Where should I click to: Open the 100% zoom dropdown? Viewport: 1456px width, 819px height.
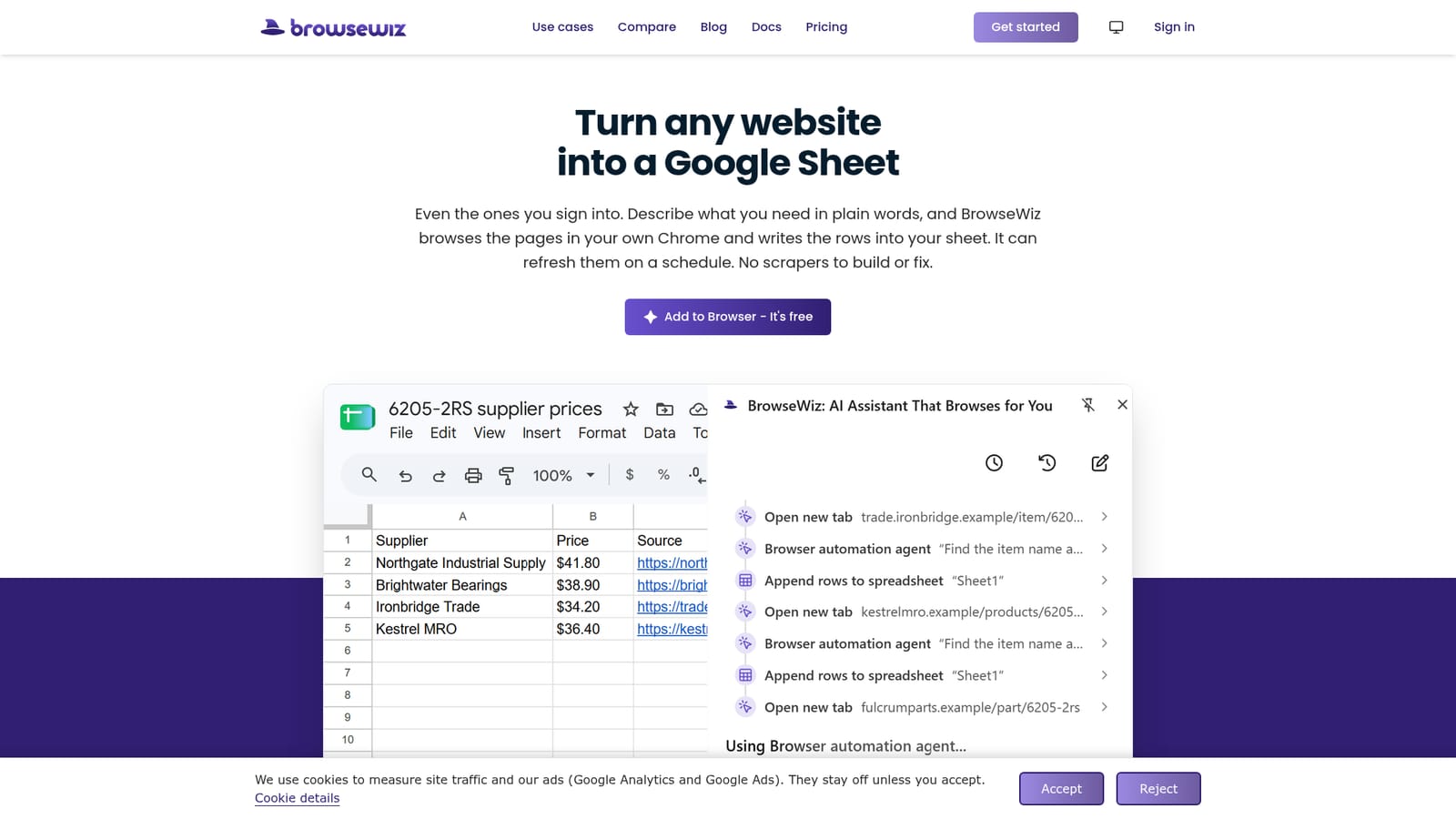point(563,476)
